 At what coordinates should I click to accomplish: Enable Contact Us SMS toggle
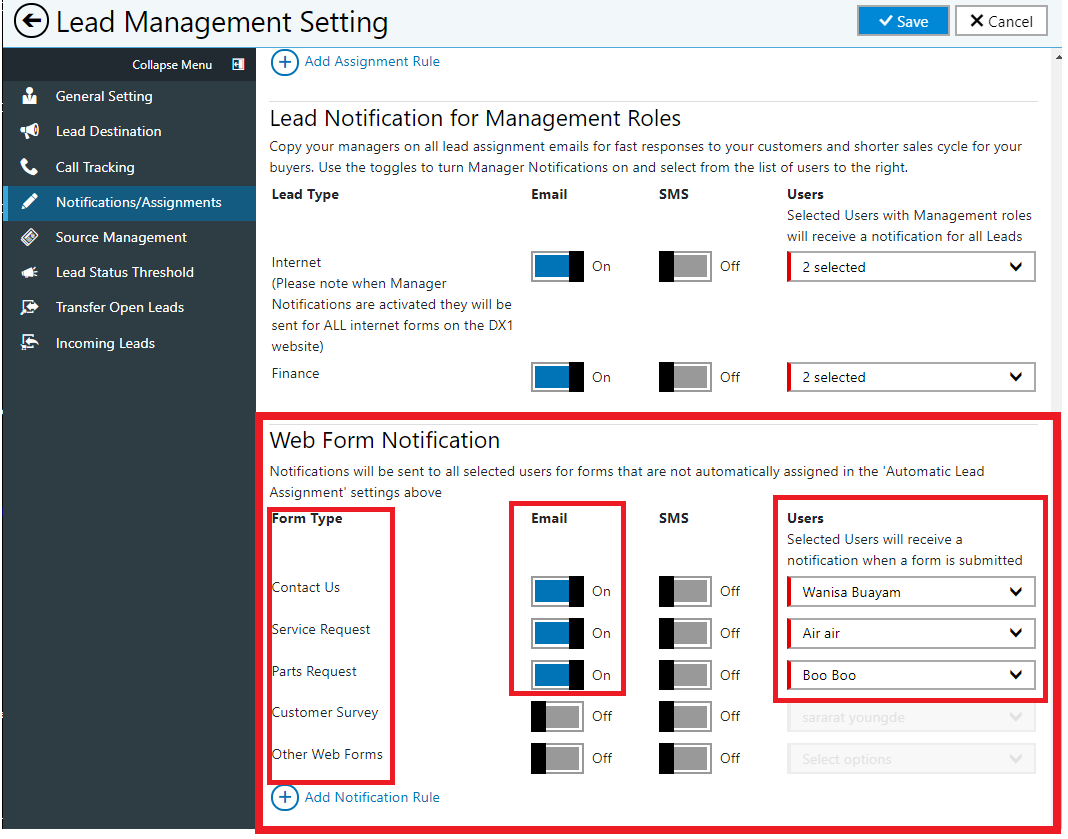(x=685, y=591)
